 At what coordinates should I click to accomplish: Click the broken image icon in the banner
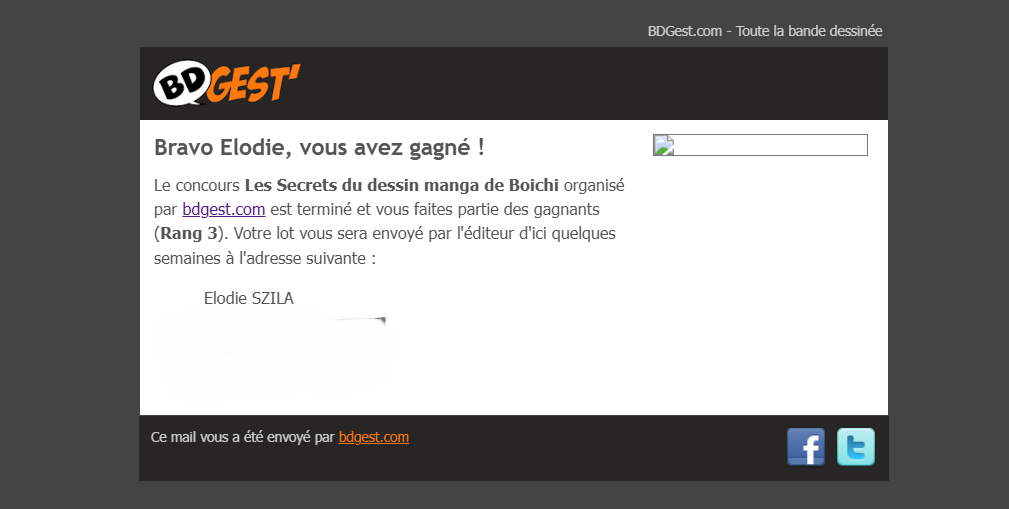(664, 145)
